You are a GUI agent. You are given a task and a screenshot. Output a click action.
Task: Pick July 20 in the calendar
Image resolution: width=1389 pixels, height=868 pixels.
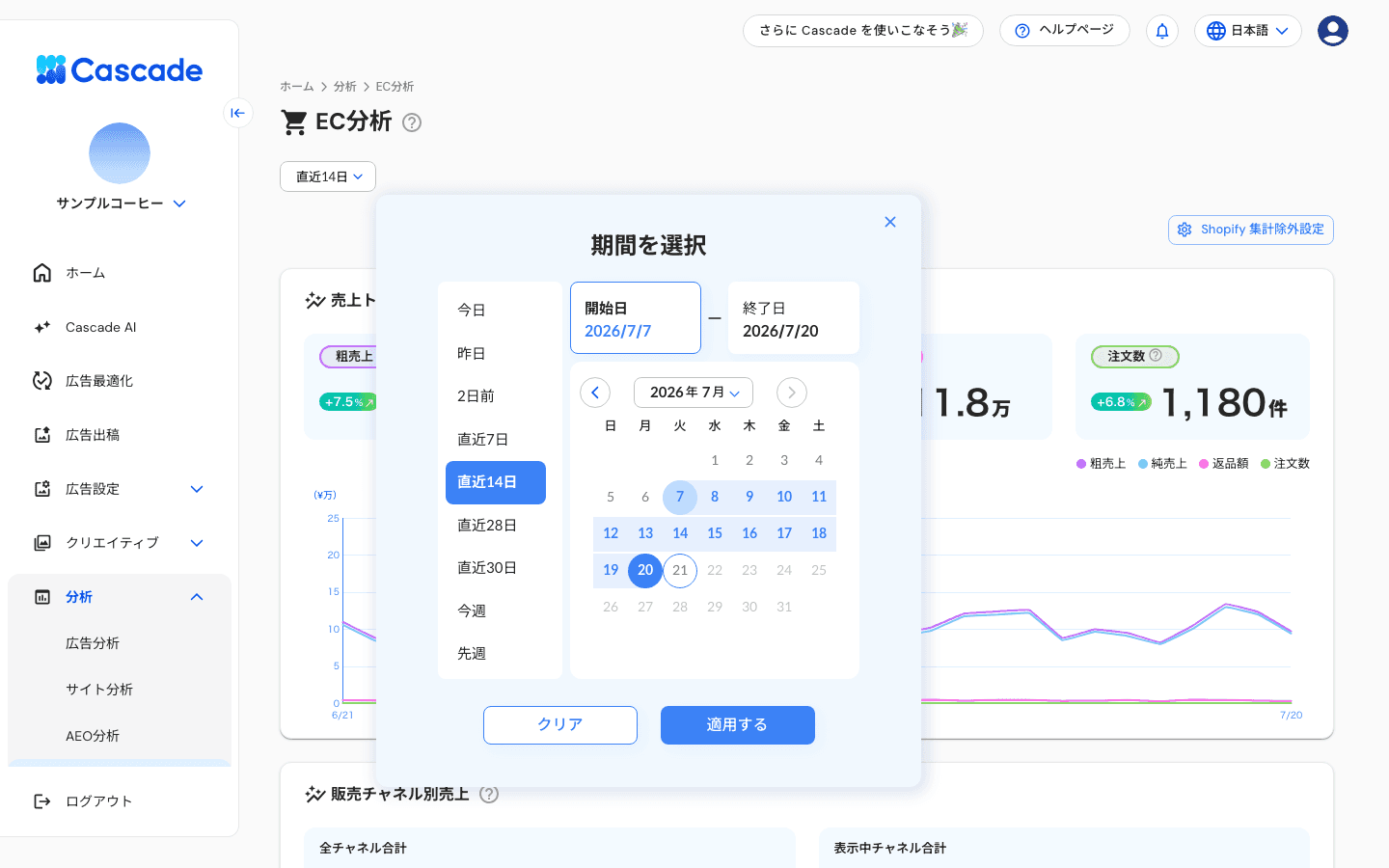pos(645,570)
